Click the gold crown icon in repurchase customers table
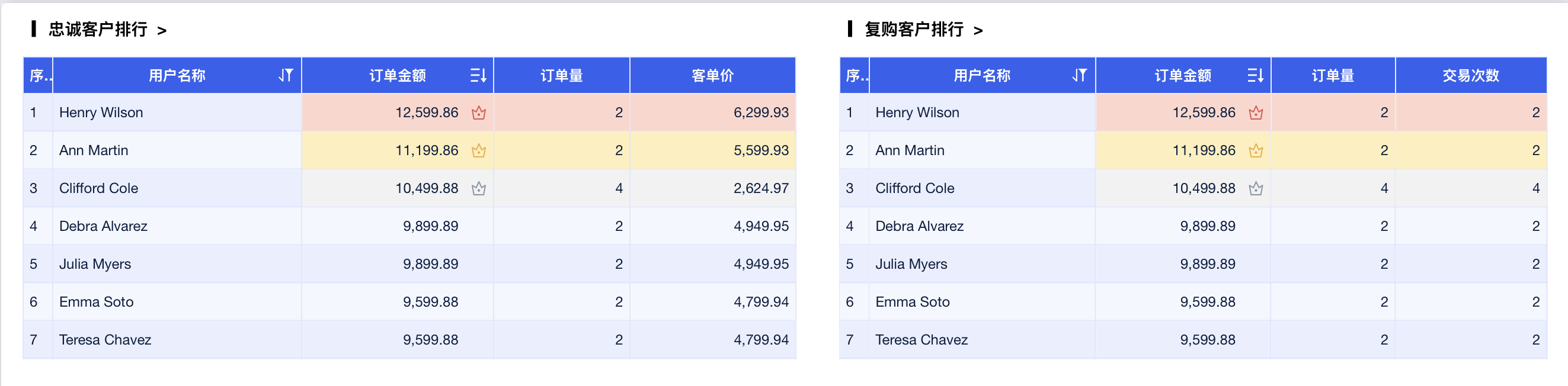Image resolution: width=1568 pixels, height=386 pixels. tap(1255, 151)
